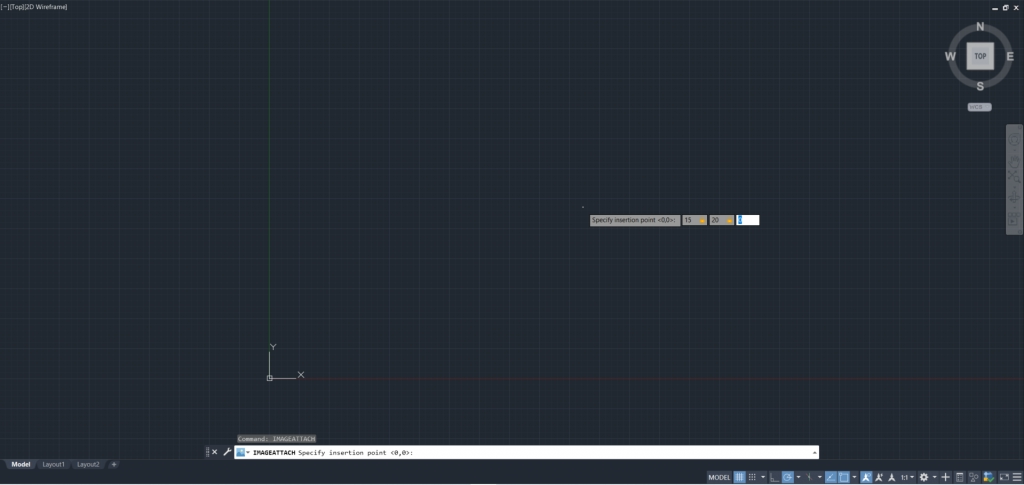Screen dimensions: 1024x485
Task: Restore down the drawing window
Action: coord(1006,7)
